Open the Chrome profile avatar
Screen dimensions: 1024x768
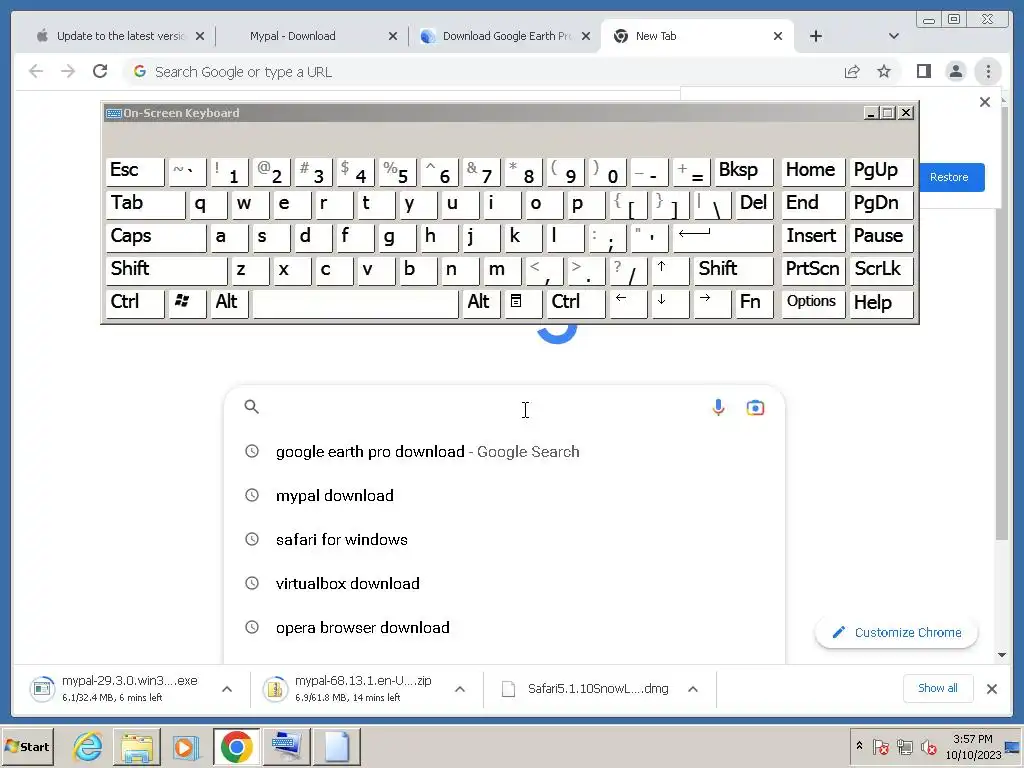click(955, 71)
